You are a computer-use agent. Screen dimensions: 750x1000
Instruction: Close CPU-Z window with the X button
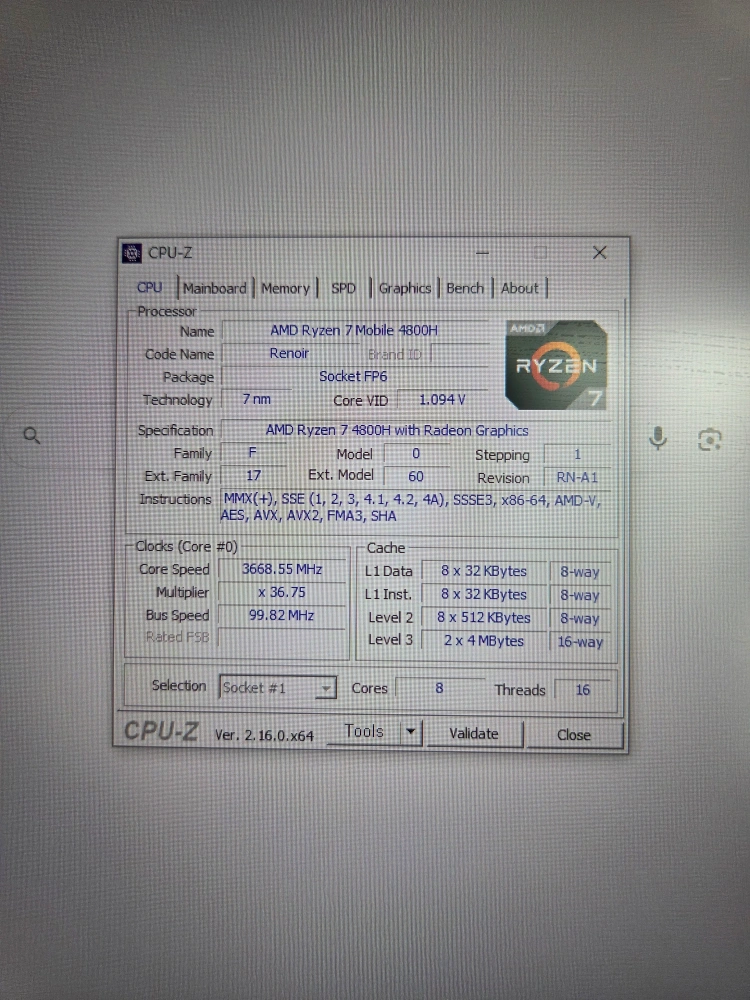click(x=599, y=253)
